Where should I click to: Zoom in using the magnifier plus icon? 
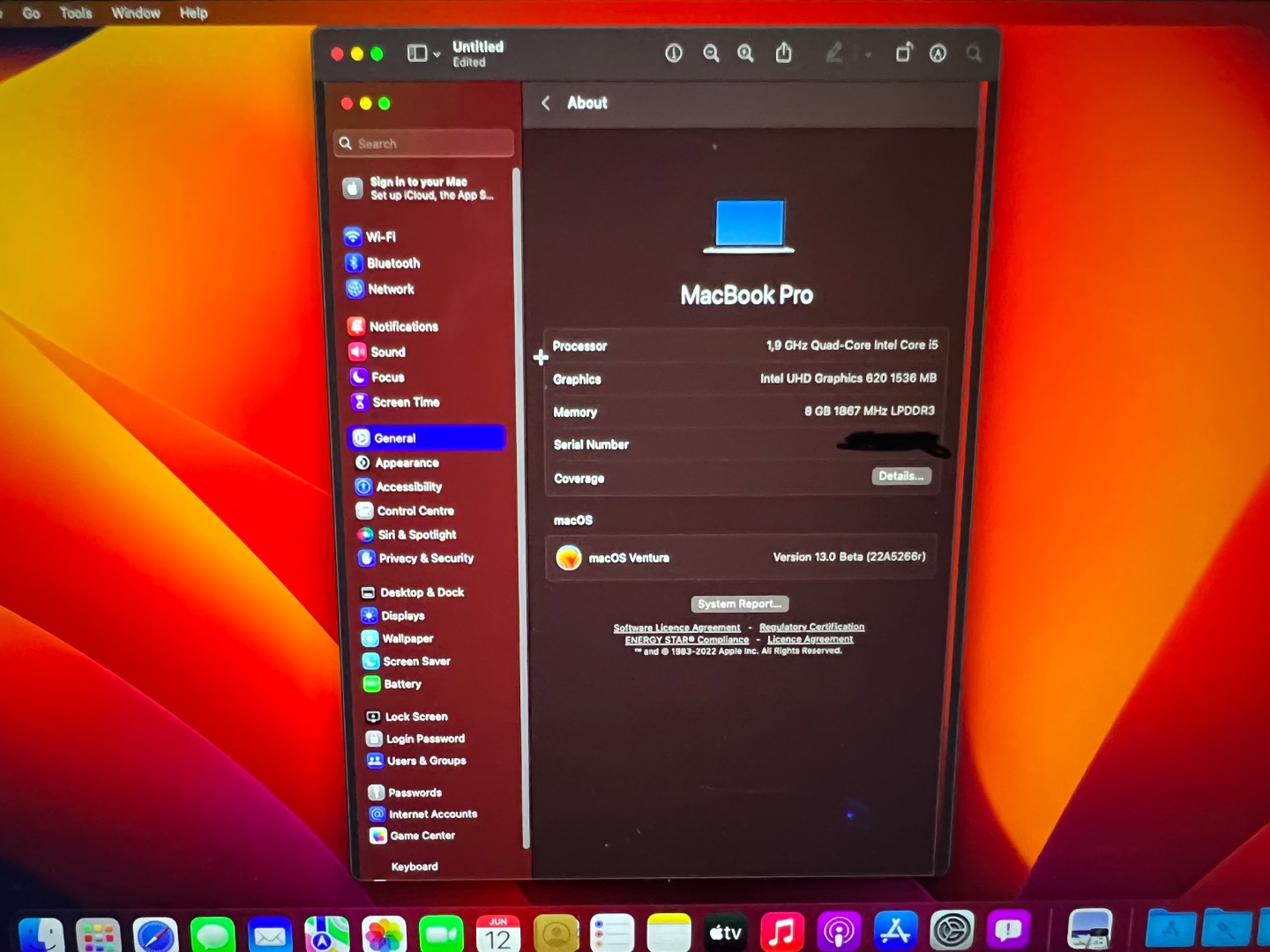745,54
